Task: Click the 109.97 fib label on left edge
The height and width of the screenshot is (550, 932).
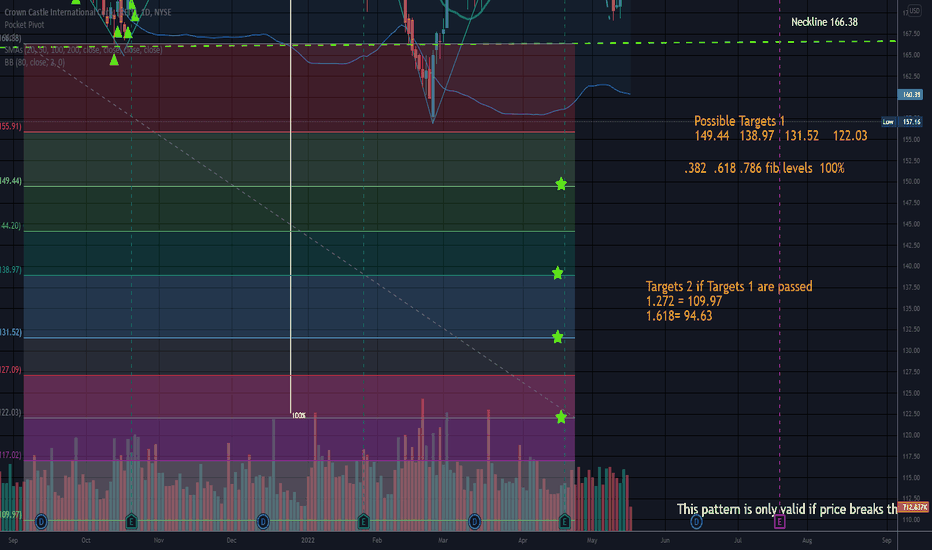Action: (11, 515)
